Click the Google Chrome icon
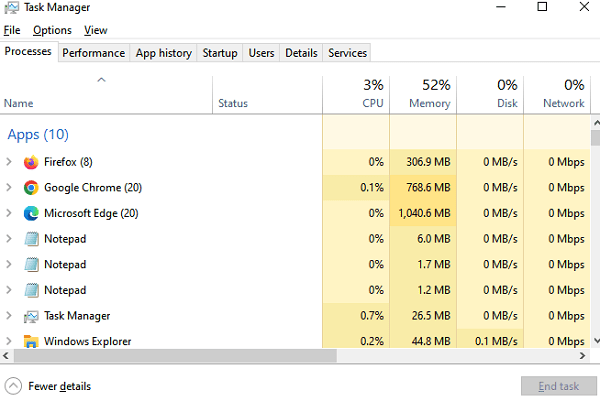The width and height of the screenshot is (600, 401). tap(31, 188)
